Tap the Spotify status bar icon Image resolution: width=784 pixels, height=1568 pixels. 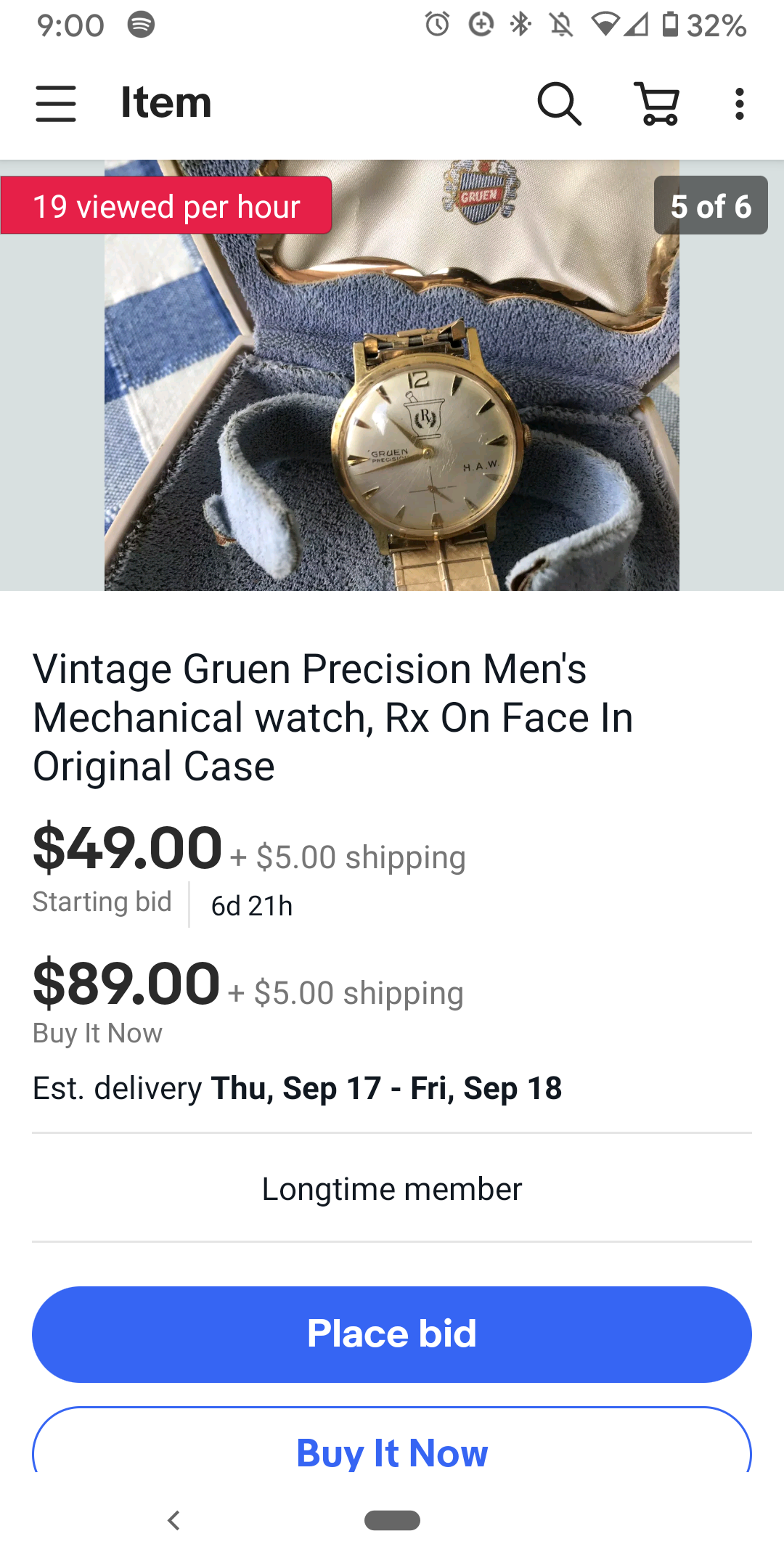(141, 25)
